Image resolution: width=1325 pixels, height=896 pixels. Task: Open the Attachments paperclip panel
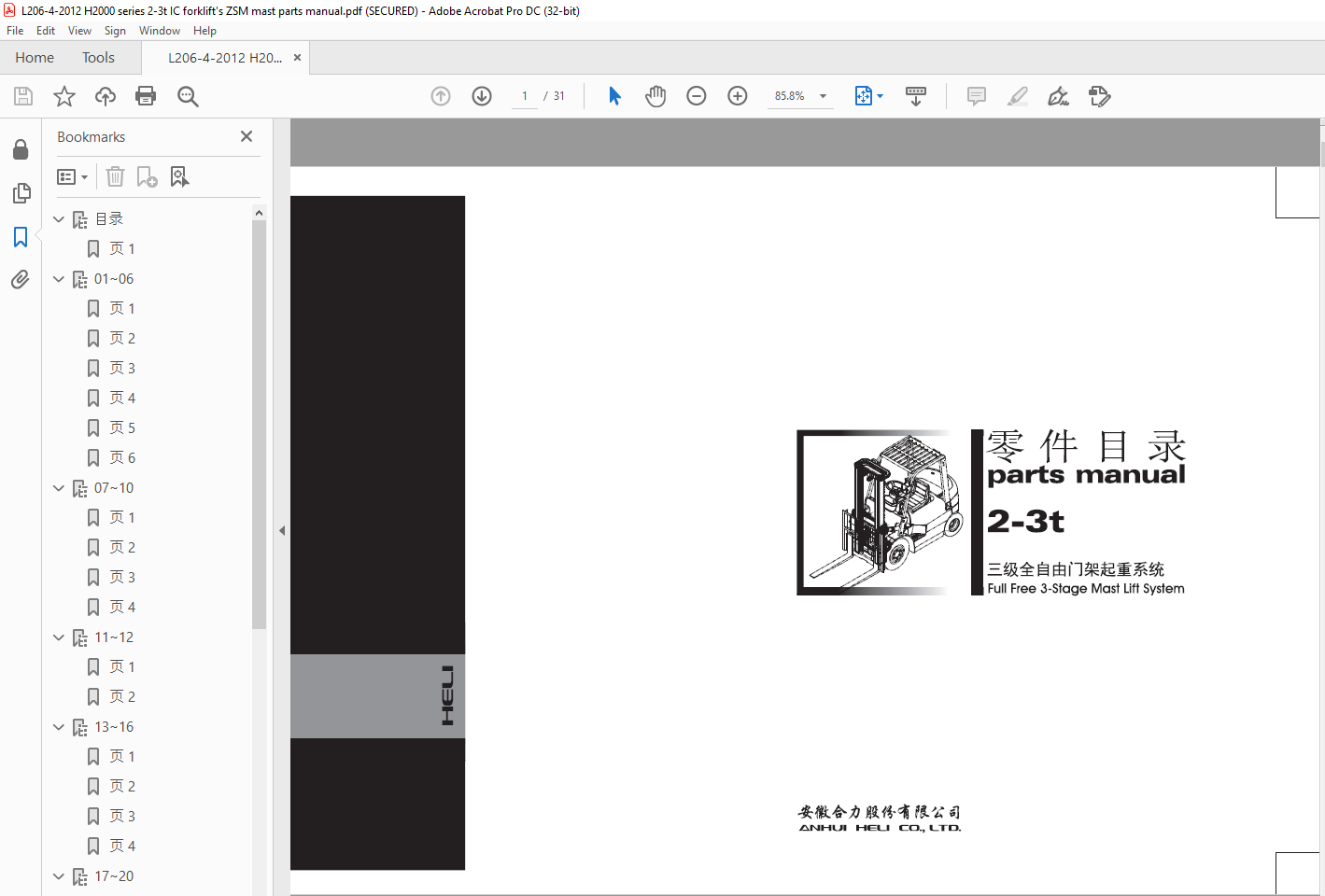[21, 279]
